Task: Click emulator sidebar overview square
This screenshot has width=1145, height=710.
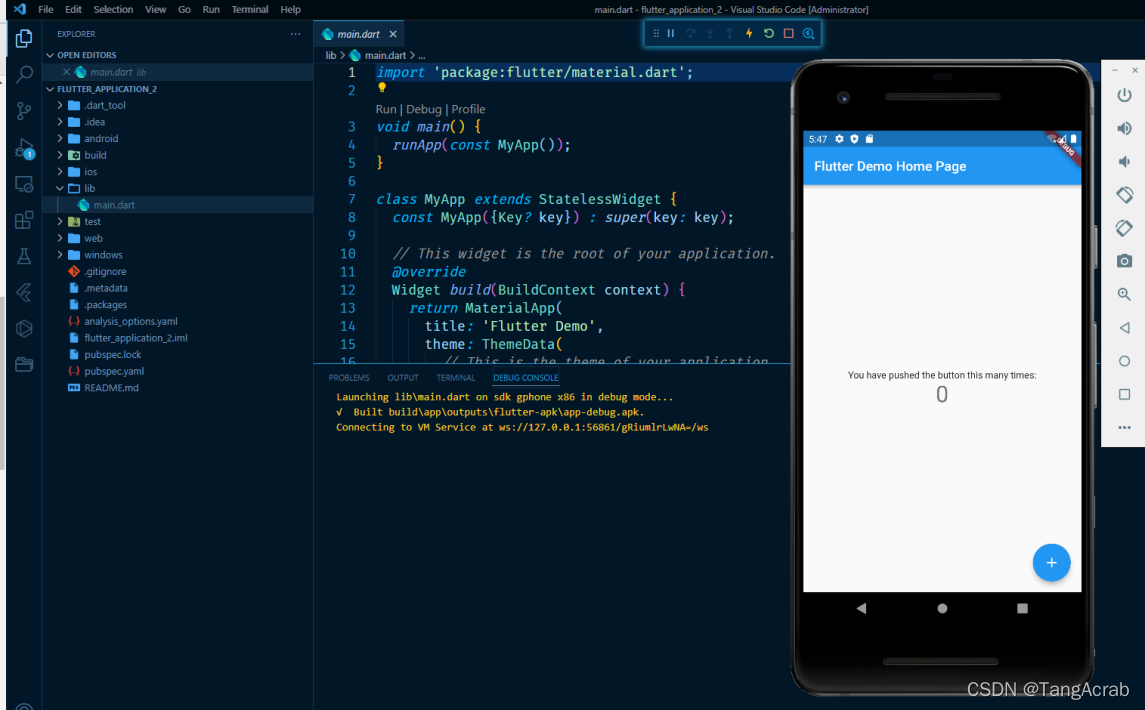Action: 1124,394
